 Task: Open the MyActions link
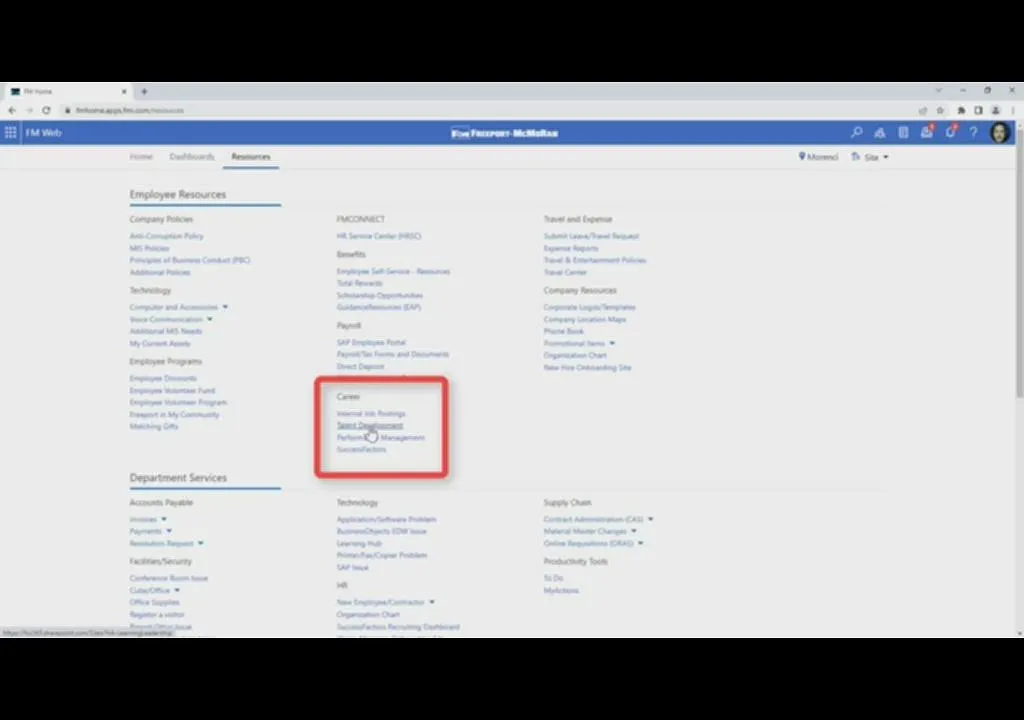(561, 591)
